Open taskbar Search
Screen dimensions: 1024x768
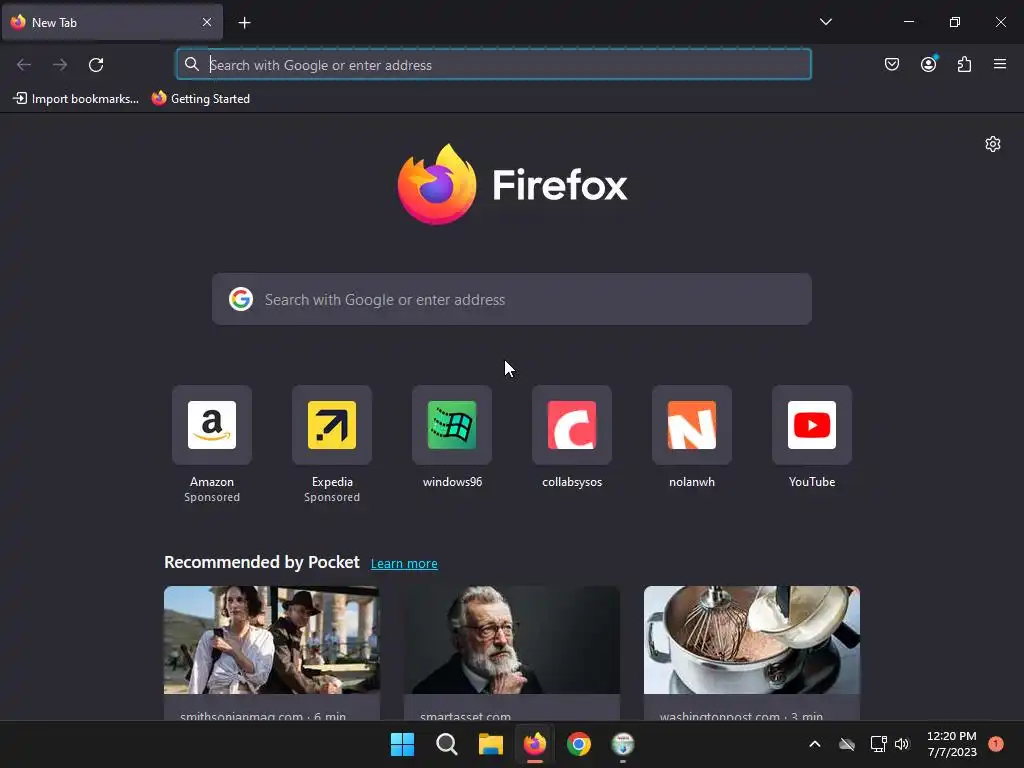pos(447,744)
